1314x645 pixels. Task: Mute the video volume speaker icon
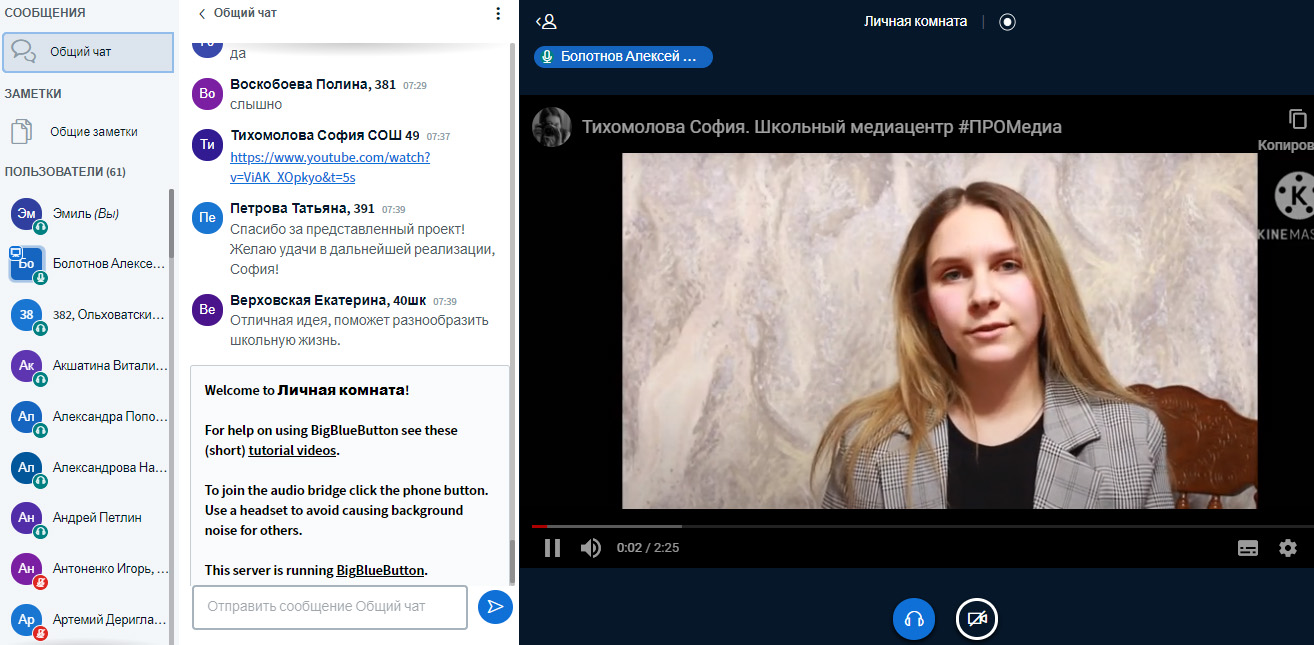(591, 548)
